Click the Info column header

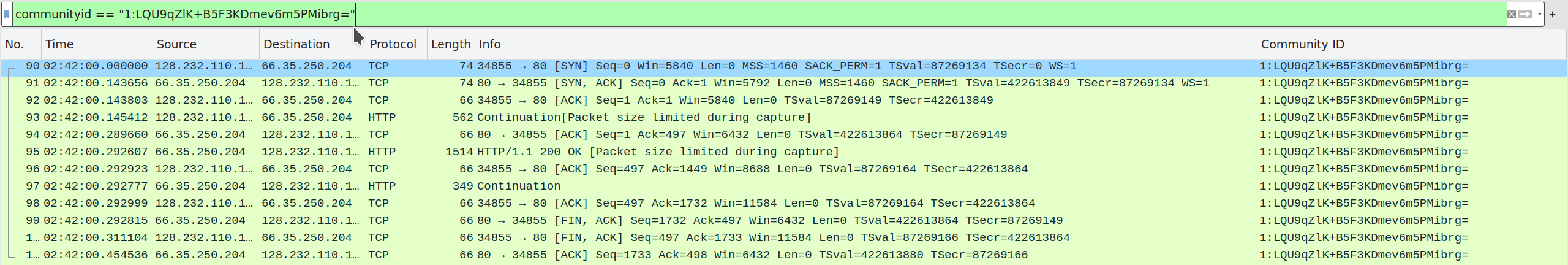coord(866,44)
